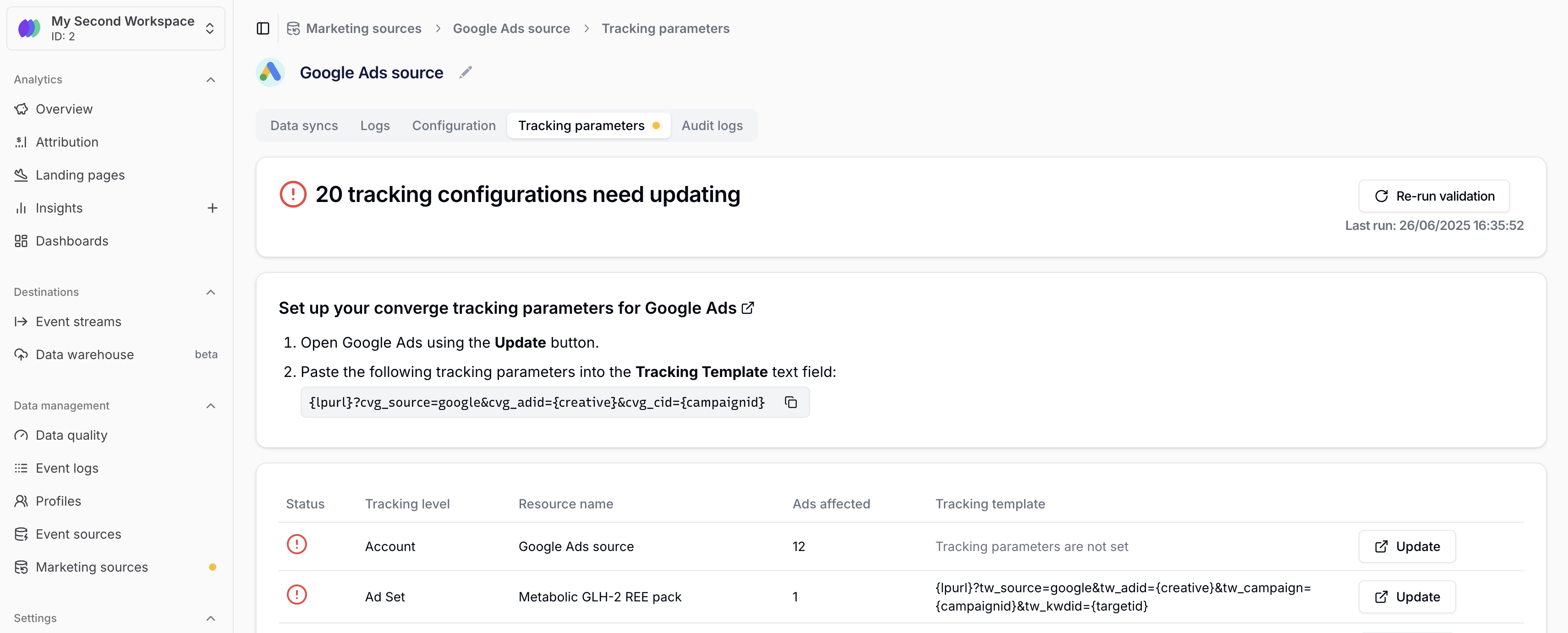The width and height of the screenshot is (1568, 633).
Task: Click Update for Metabolic GLH-2 REE pack
Action: pos(1407,597)
